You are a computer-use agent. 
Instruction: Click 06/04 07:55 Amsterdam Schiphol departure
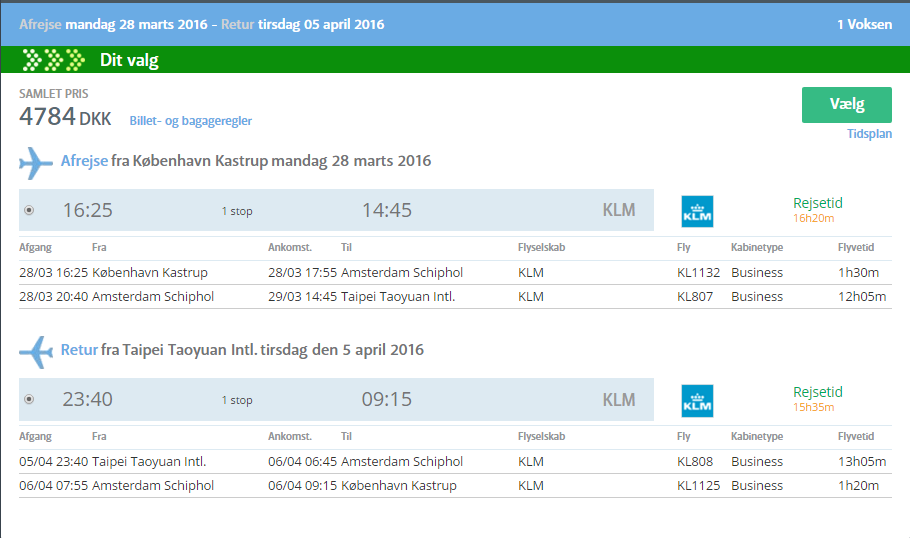click(117, 485)
